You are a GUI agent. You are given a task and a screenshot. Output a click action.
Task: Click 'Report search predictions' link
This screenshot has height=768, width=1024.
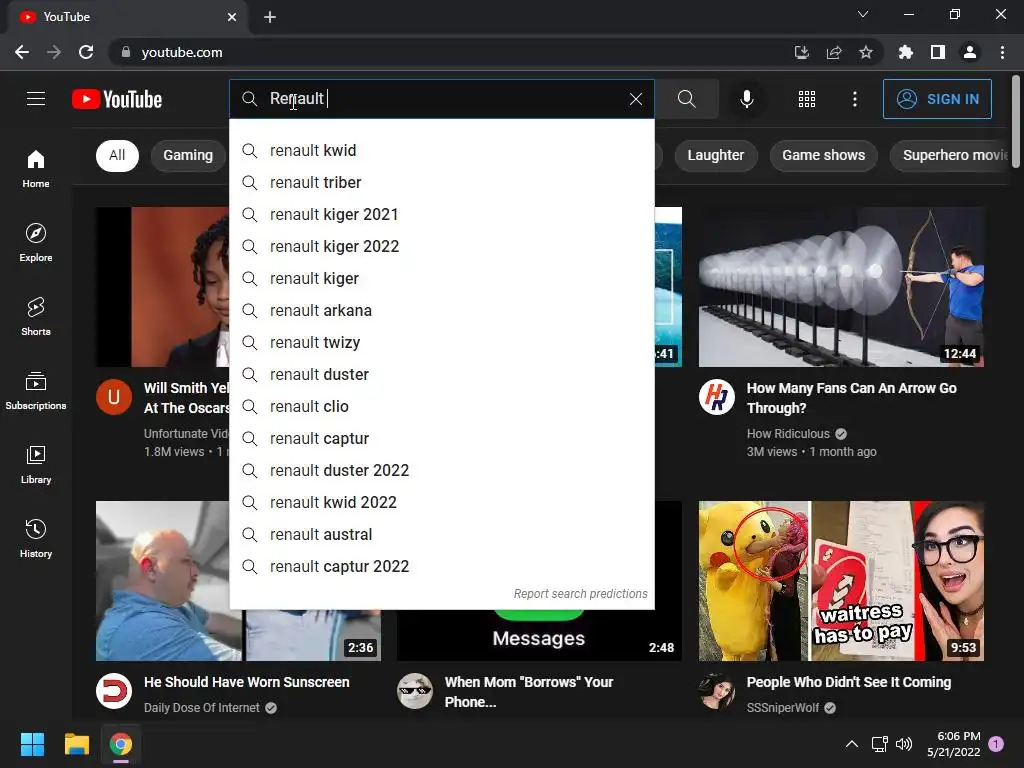(581, 594)
